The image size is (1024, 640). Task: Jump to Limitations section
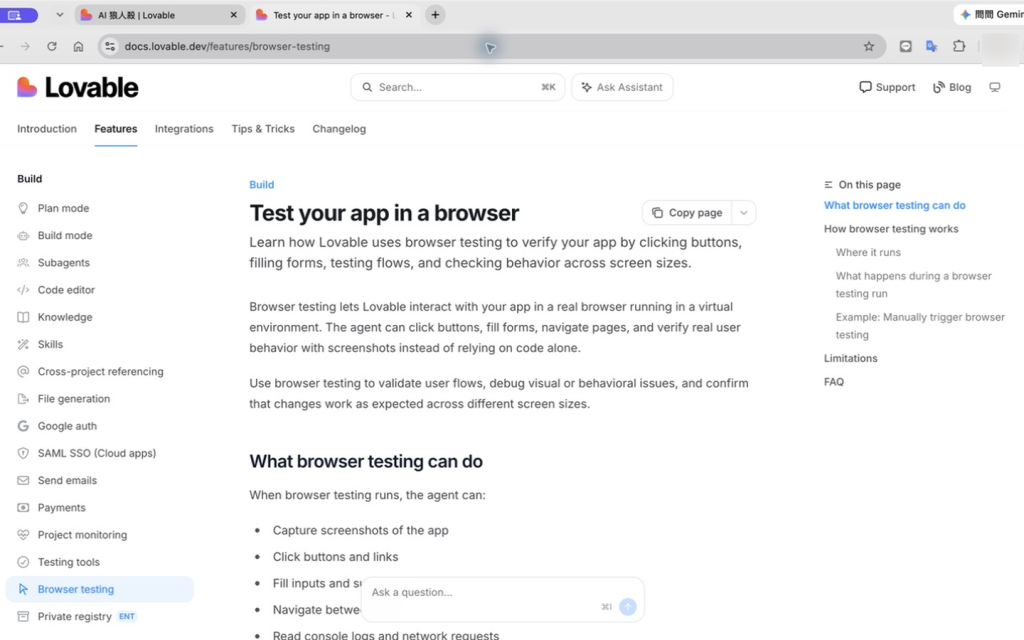851,359
